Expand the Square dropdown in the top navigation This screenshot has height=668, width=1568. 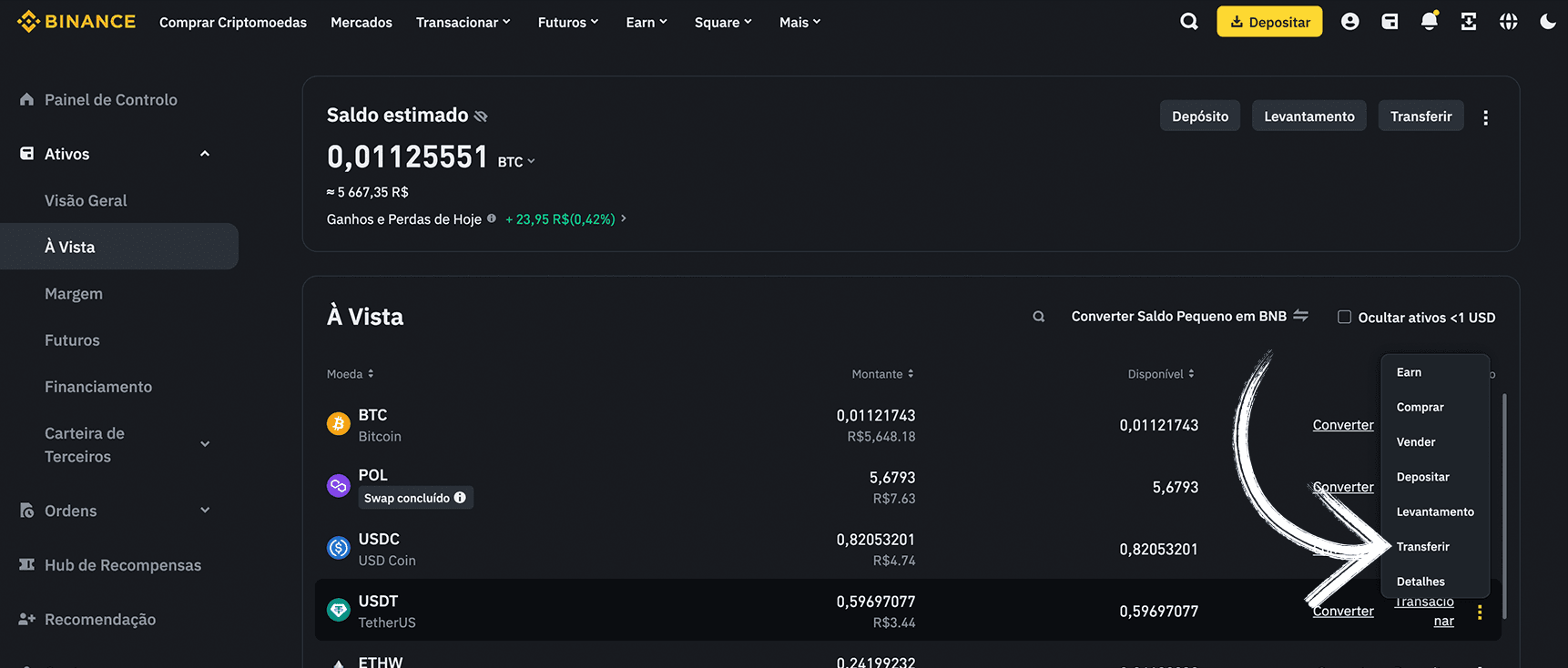(723, 22)
